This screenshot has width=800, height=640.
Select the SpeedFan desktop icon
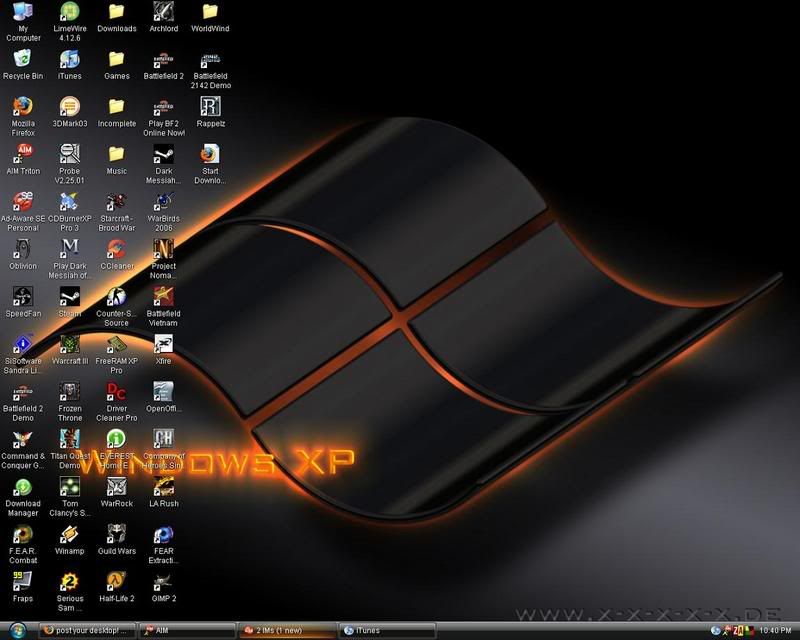tap(23, 297)
